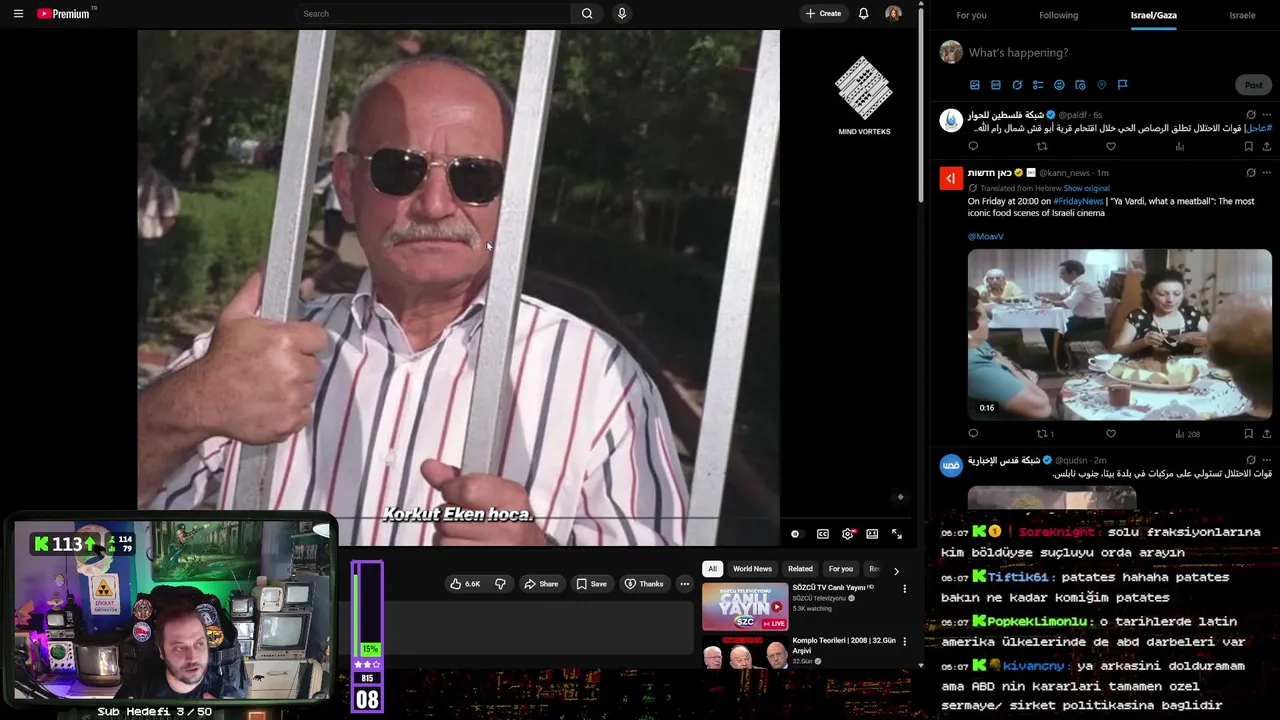
Task: Open more actions ellipsis under video
Action: click(x=684, y=584)
